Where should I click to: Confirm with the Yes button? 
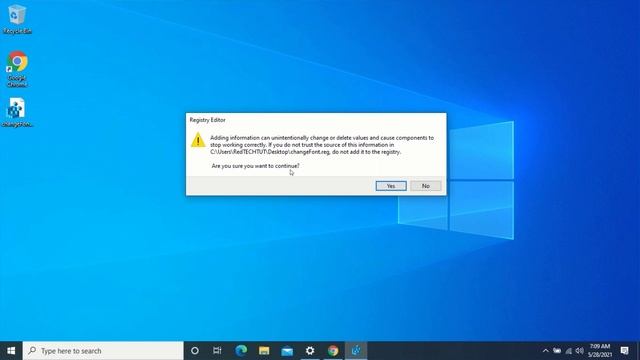coord(391,186)
